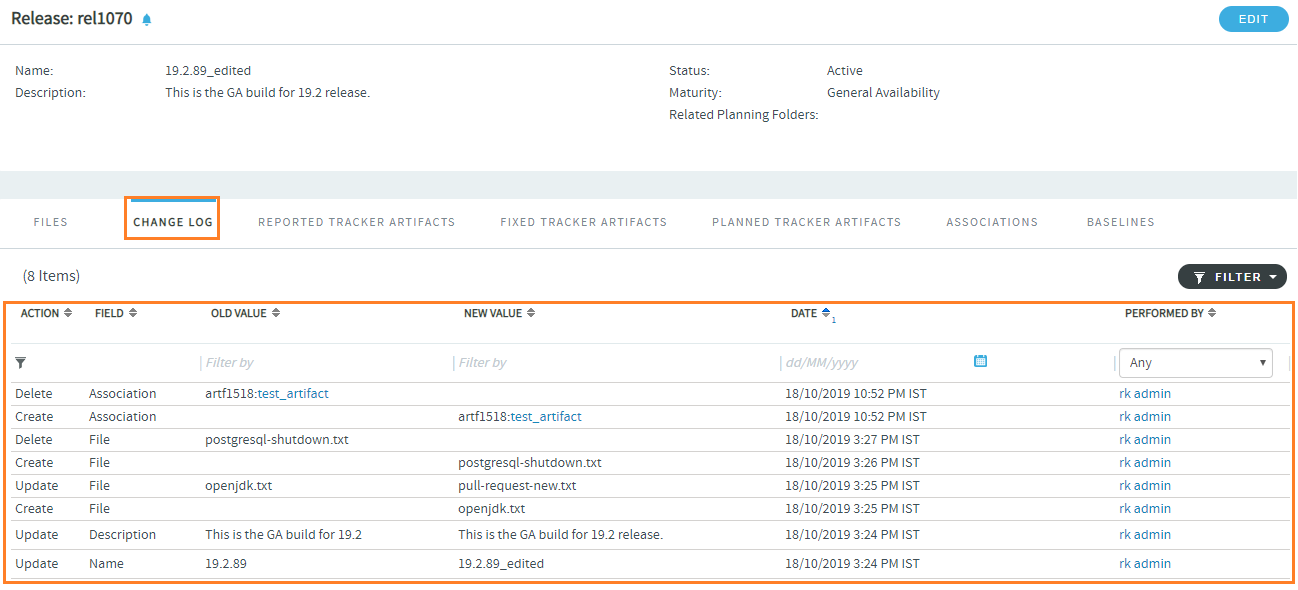The width and height of the screenshot is (1298, 590).
Task: Click the New Value 'Filter by' field
Action: click(x=615, y=363)
